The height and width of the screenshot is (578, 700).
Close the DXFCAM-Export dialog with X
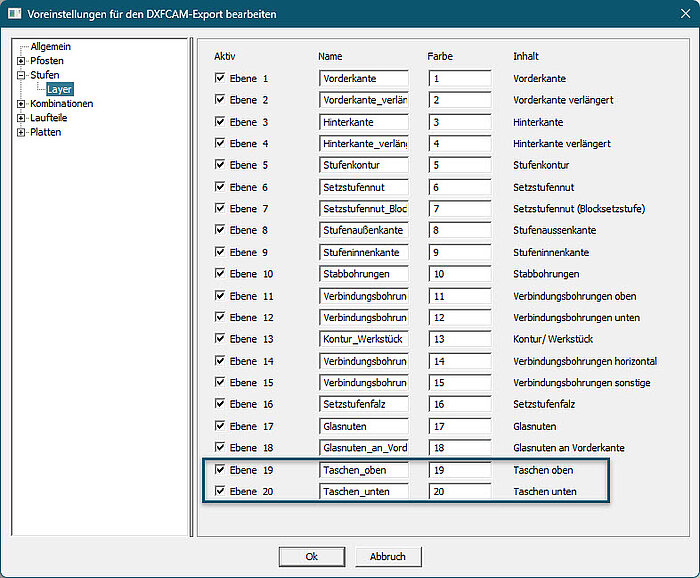(685, 14)
